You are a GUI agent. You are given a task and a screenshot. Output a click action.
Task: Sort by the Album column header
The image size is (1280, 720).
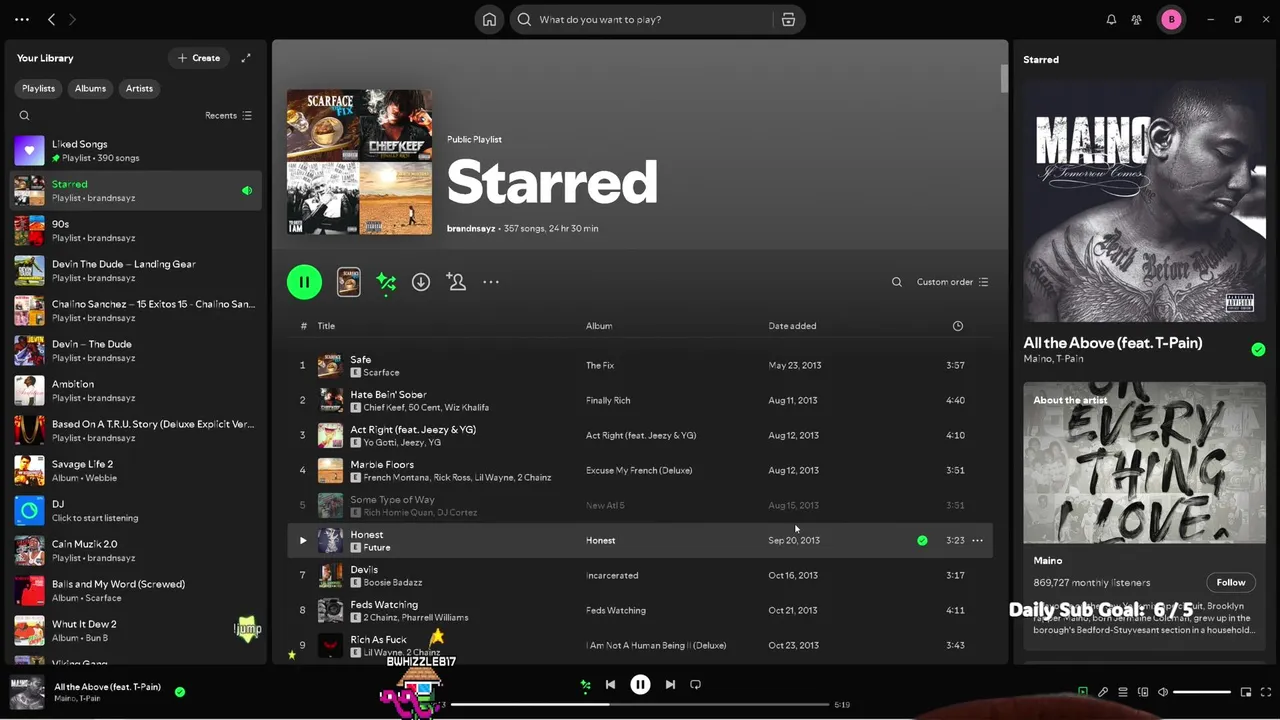(x=599, y=326)
